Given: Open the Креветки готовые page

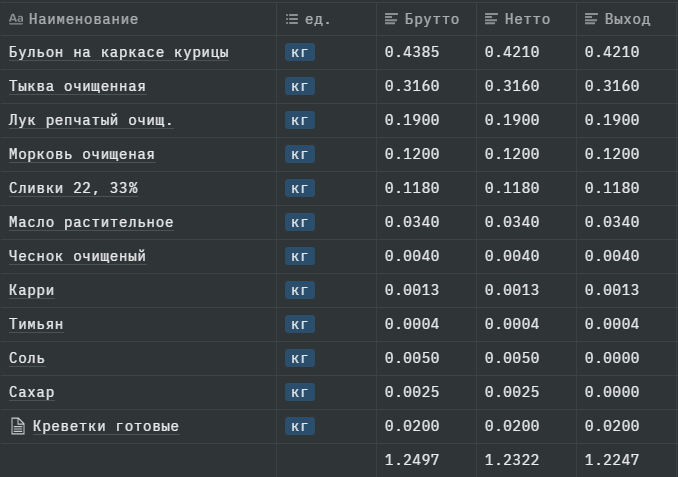Looking at the screenshot, I should (x=106, y=426).
